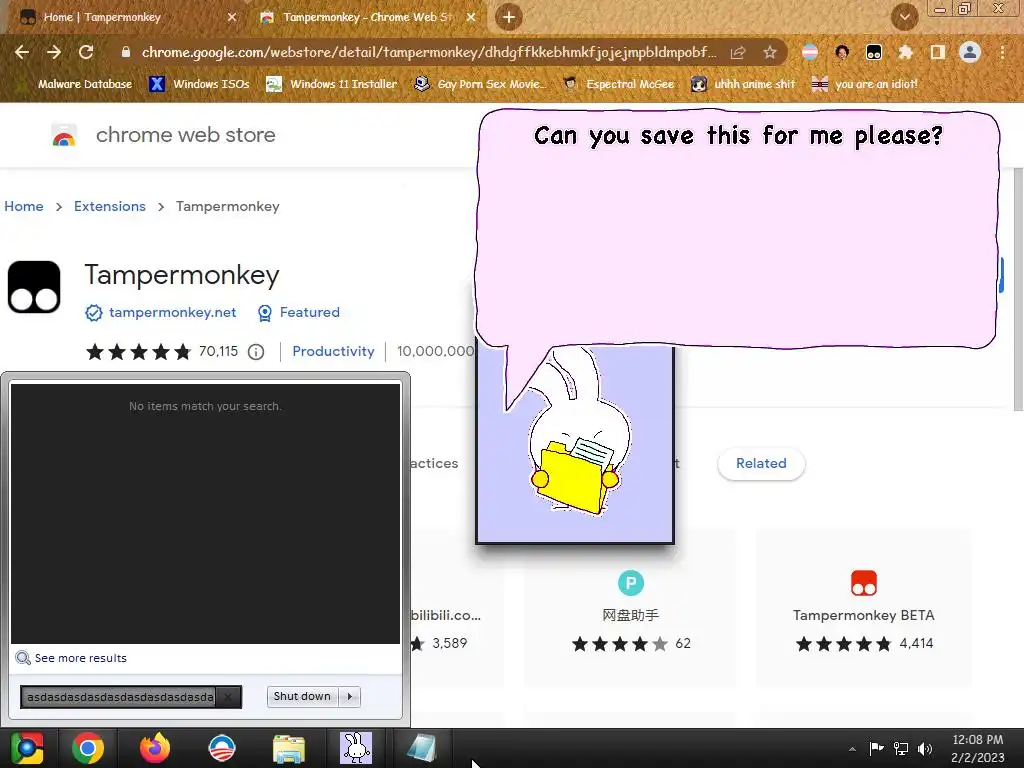Viewport: 1024px width, 768px height.
Task: Close the Home | Tampermonkey tab
Action: coord(232,17)
